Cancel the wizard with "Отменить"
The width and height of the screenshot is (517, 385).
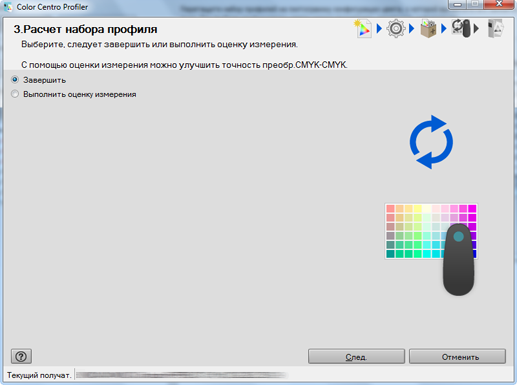[x=457, y=357]
